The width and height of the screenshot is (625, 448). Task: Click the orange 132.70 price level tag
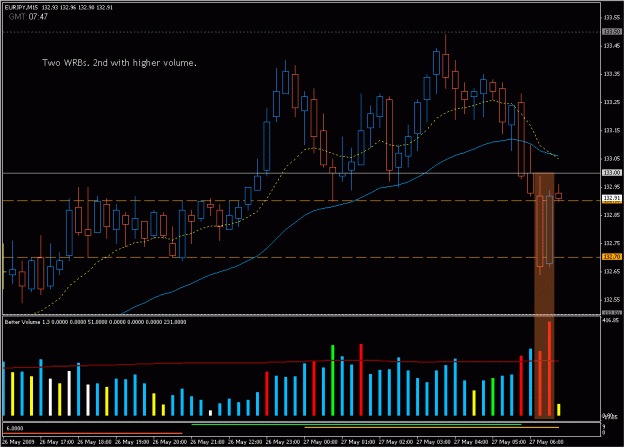pos(611,257)
